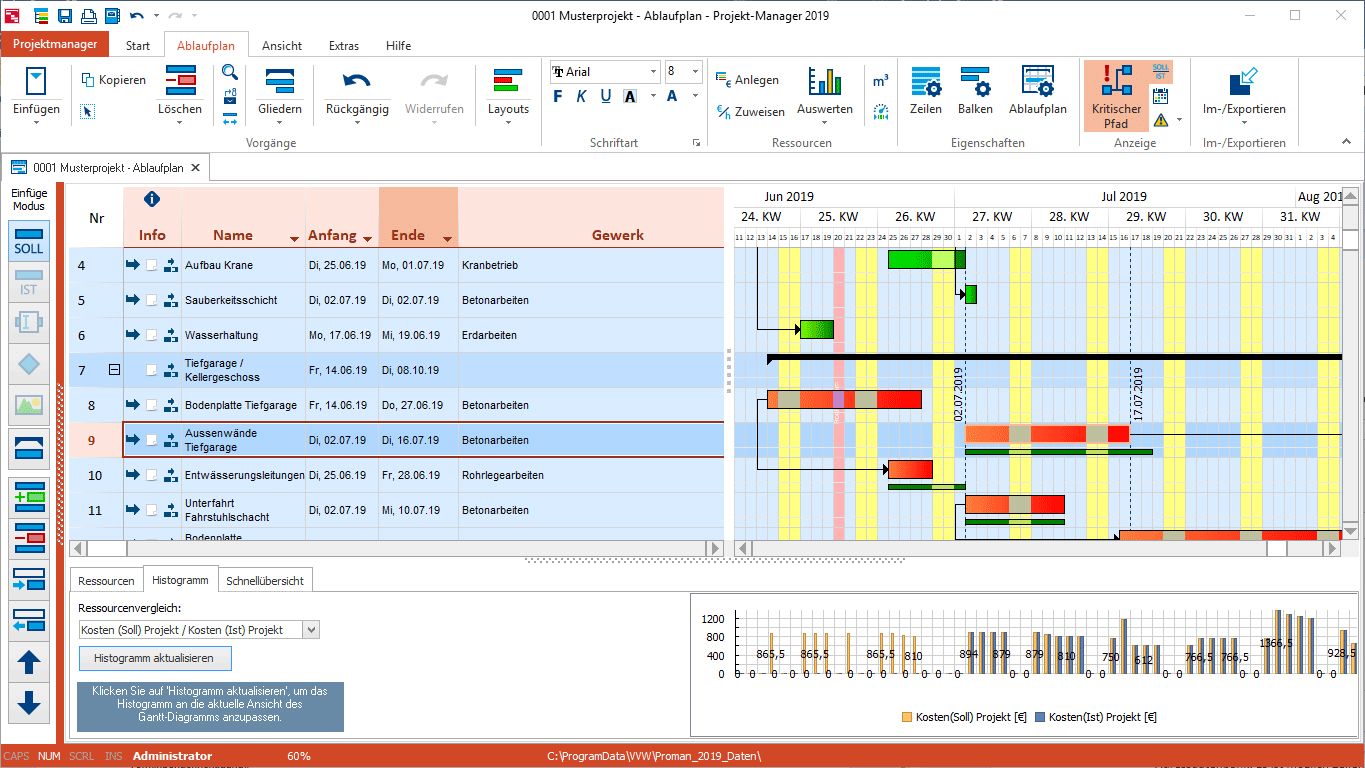Open the Arial font name dropdown
Image resolution: width=1365 pixels, height=768 pixels.
point(653,72)
